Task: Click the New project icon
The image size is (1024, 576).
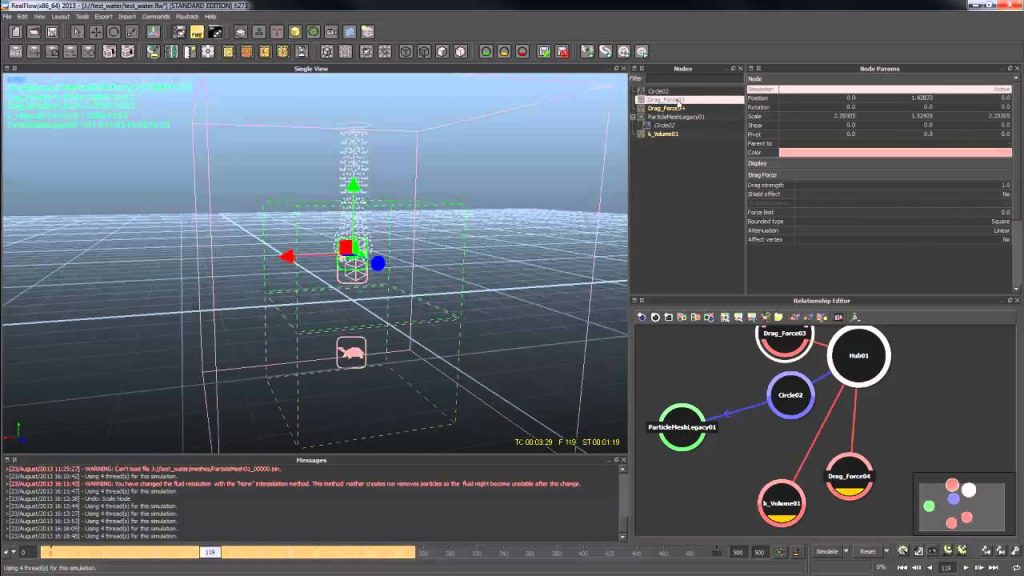Action: point(16,32)
